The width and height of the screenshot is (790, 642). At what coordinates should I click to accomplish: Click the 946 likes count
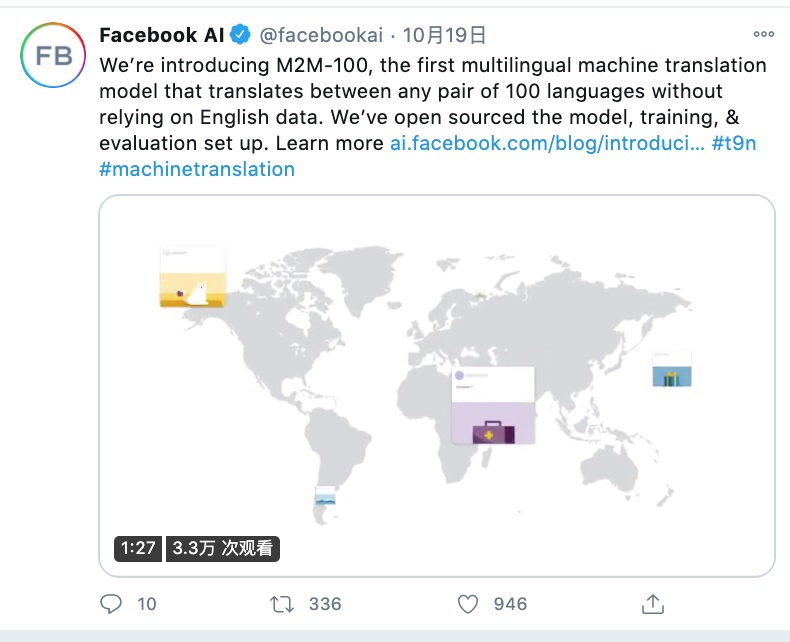tap(510, 603)
